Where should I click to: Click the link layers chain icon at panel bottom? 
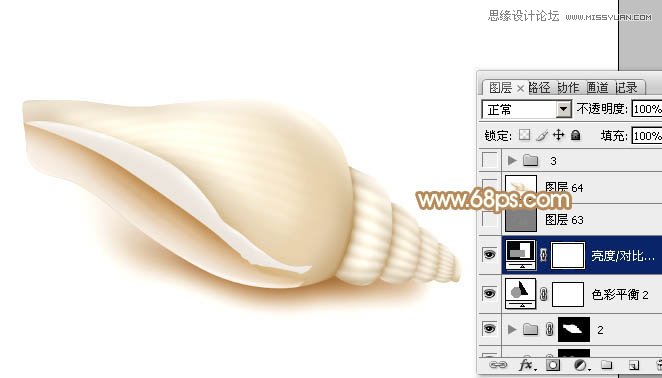pyautogui.click(x=498, y=365)
